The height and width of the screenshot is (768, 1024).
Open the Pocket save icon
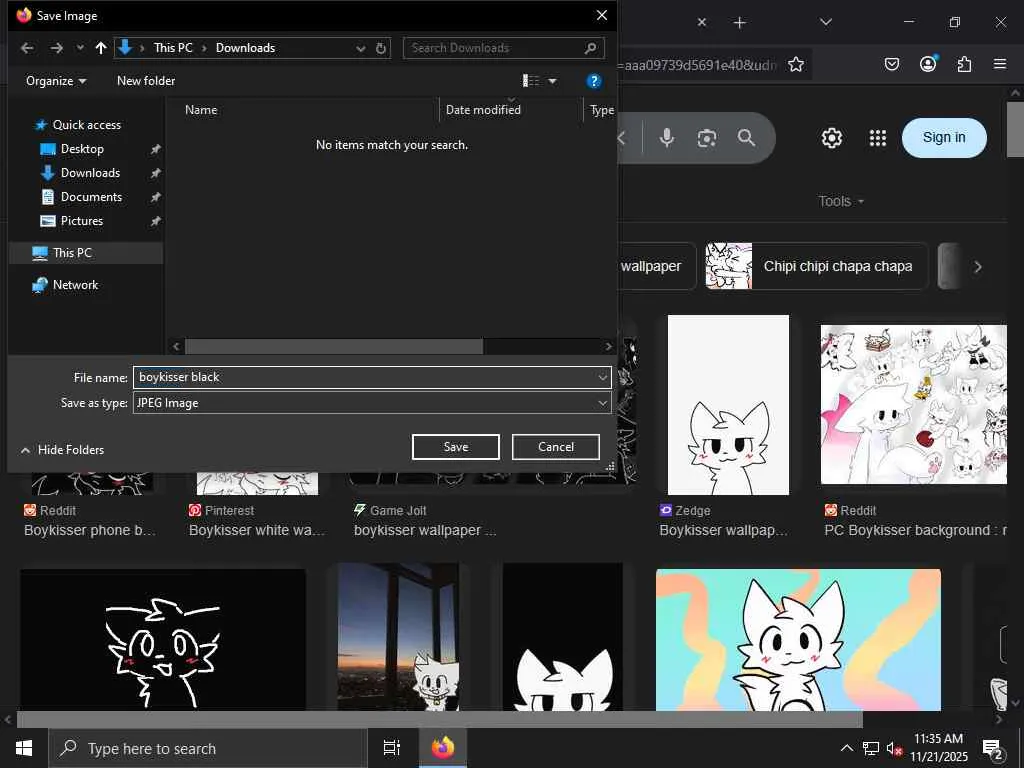[891, 64]
